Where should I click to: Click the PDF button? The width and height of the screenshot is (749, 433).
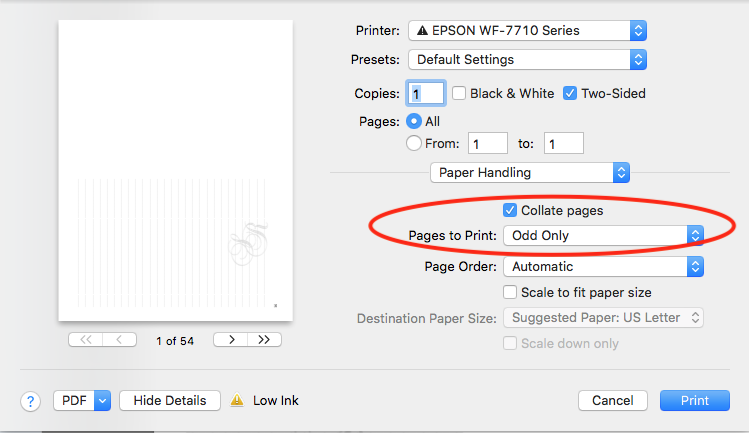click(74, 401)
